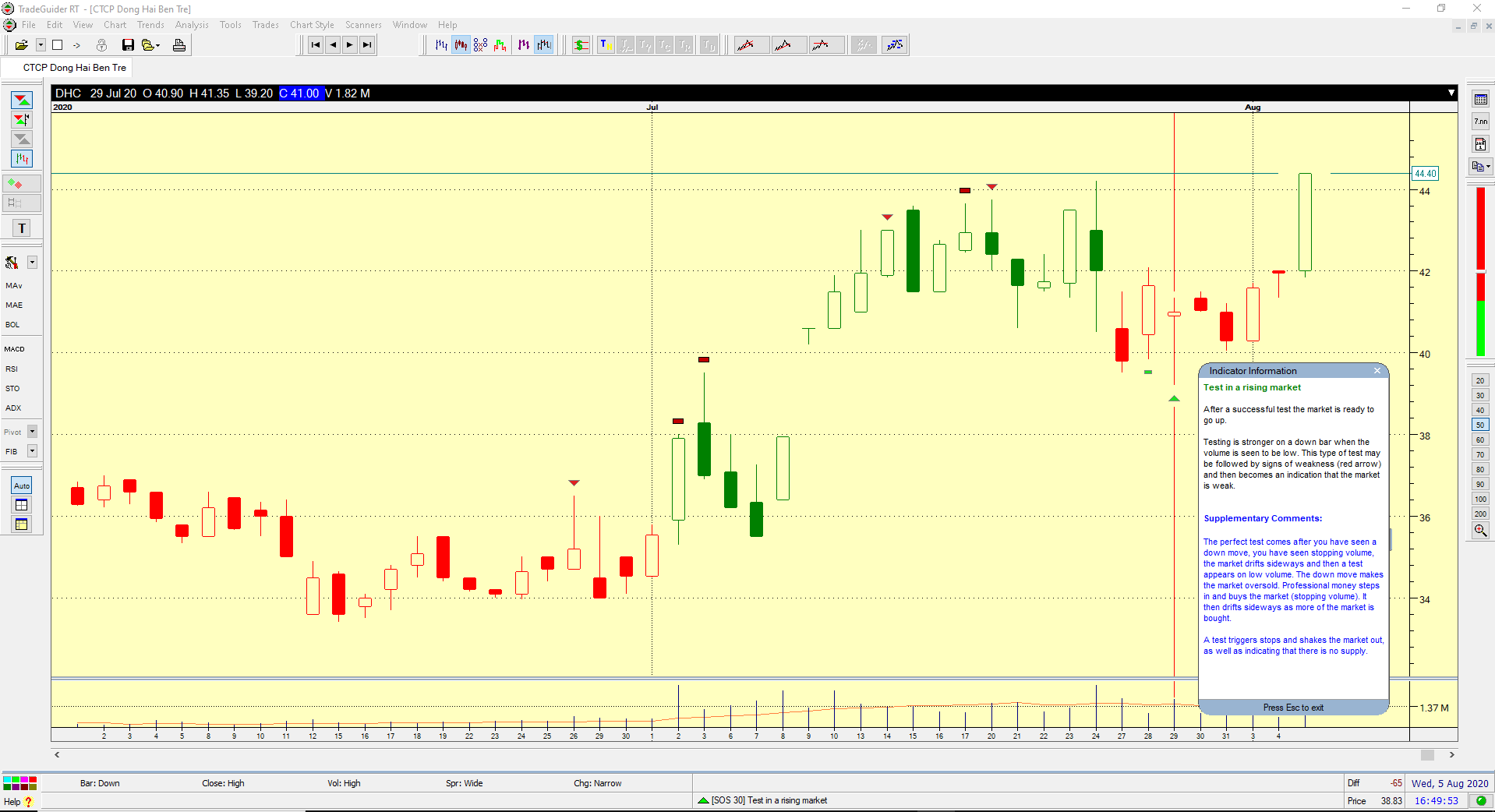Click the BOL Bollinger bands button
This screenshot has height=812, width=1495.
(12, 324)
